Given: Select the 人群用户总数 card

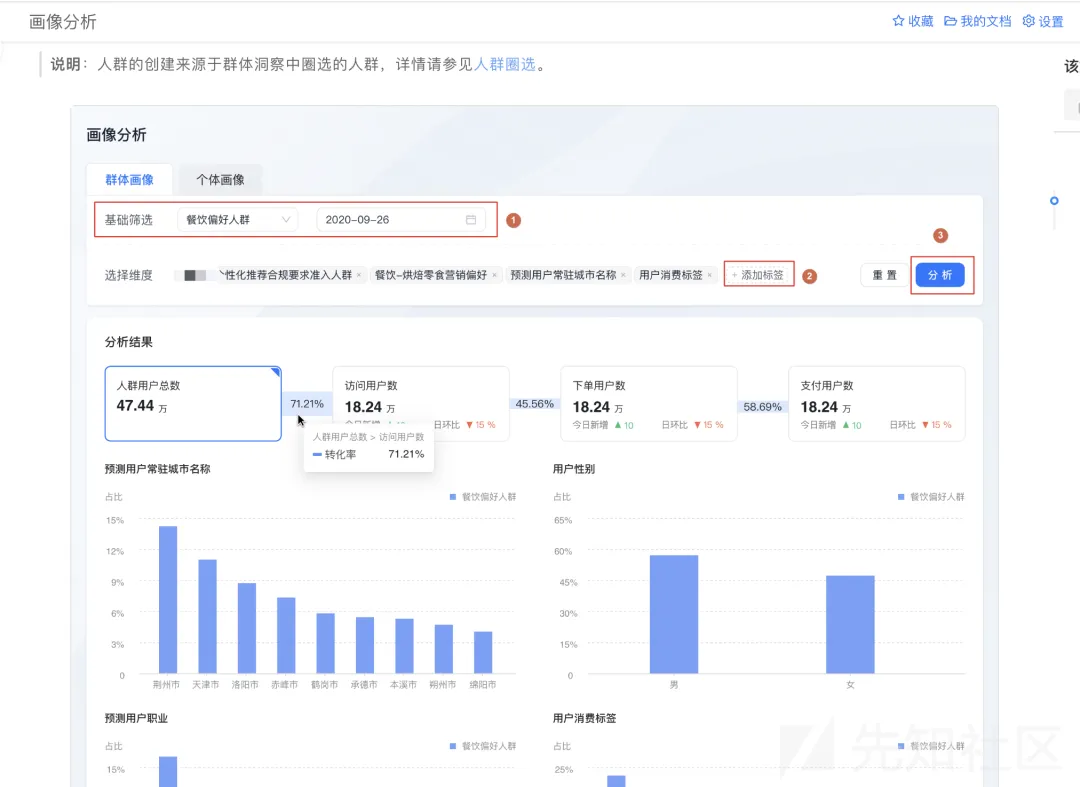Looking at the screenshot, I should 193,403.
